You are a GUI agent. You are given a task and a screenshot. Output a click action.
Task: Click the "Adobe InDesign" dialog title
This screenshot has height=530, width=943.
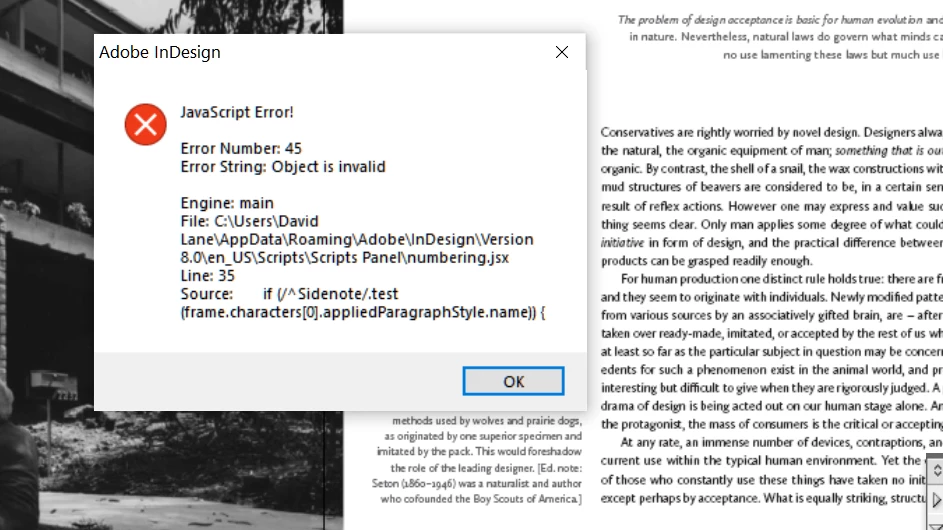pos(160,52)
